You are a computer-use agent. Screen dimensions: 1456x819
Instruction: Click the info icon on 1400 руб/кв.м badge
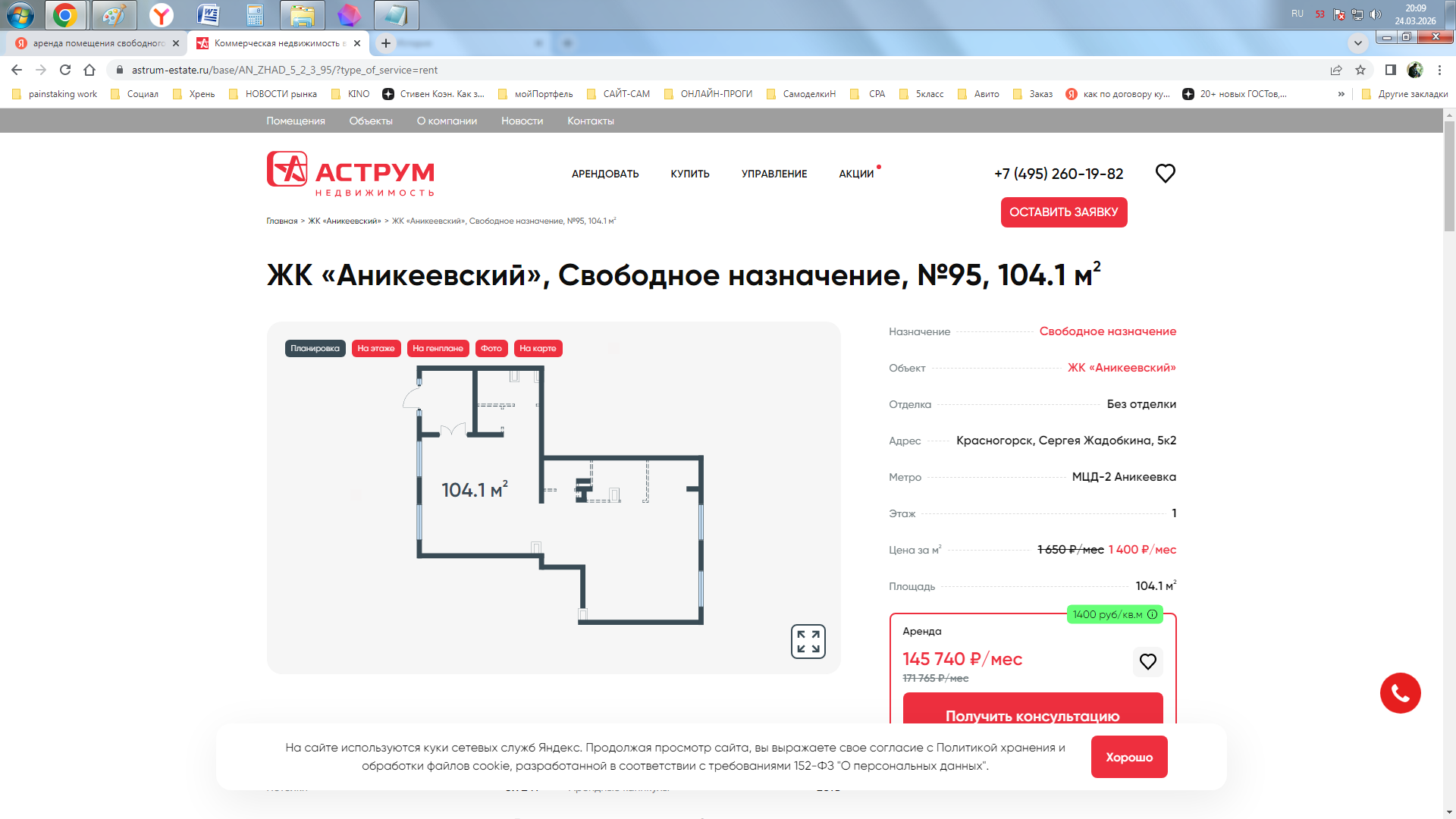[1153, 614]
